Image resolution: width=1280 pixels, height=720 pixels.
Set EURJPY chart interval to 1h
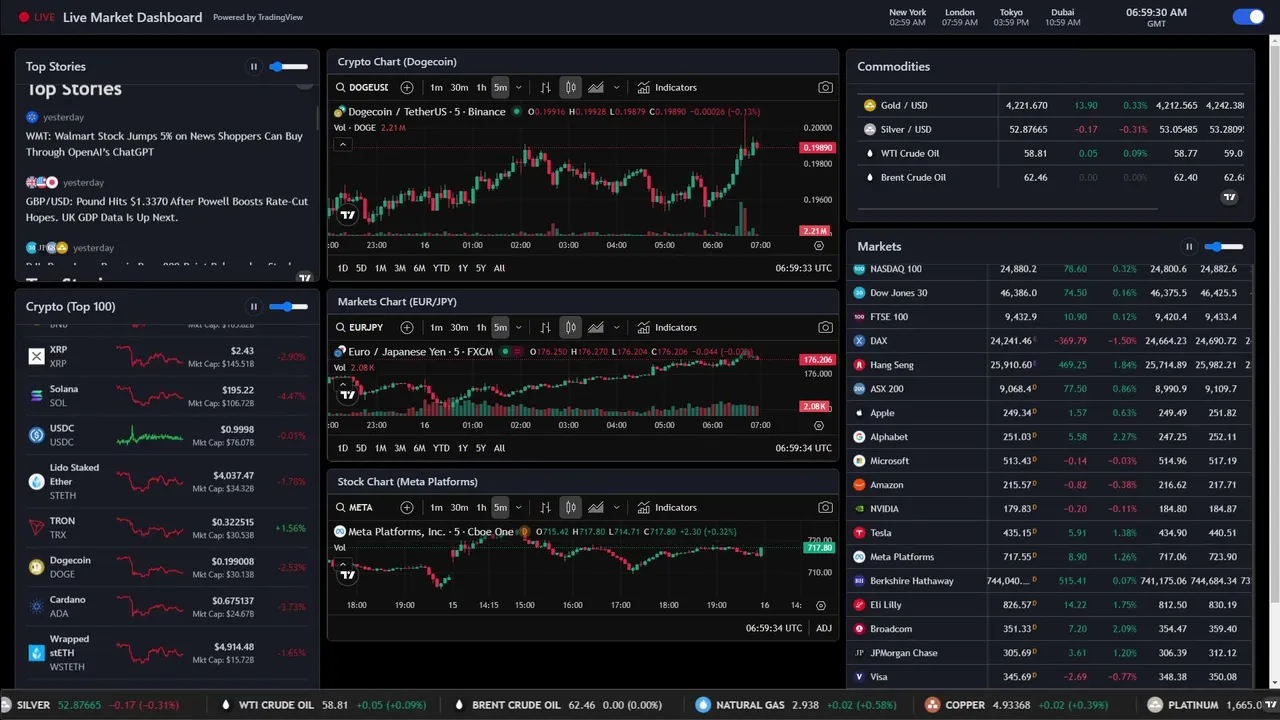[481, 328]
